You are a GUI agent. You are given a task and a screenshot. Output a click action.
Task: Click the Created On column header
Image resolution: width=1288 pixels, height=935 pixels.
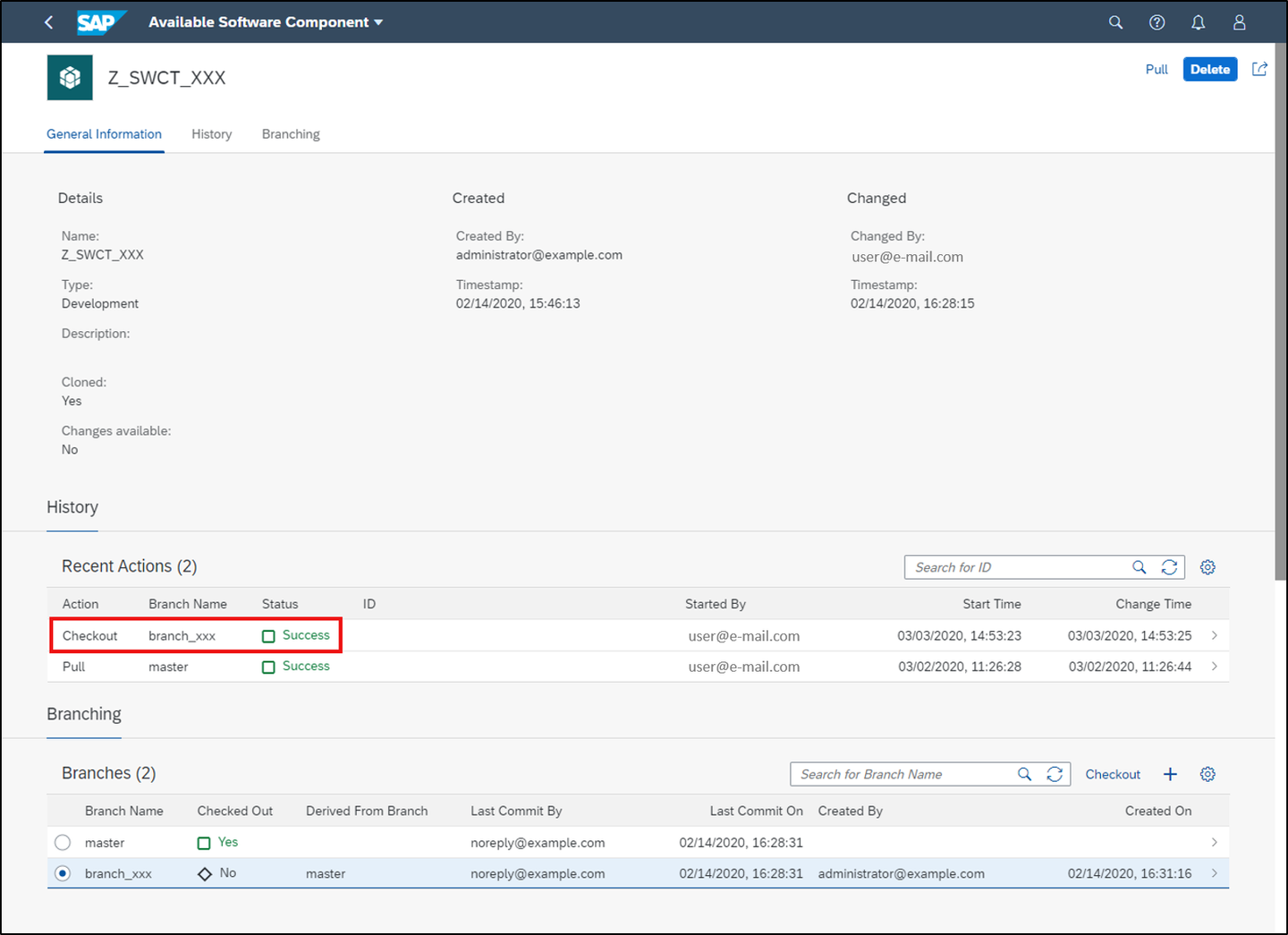click(1158, 811)
